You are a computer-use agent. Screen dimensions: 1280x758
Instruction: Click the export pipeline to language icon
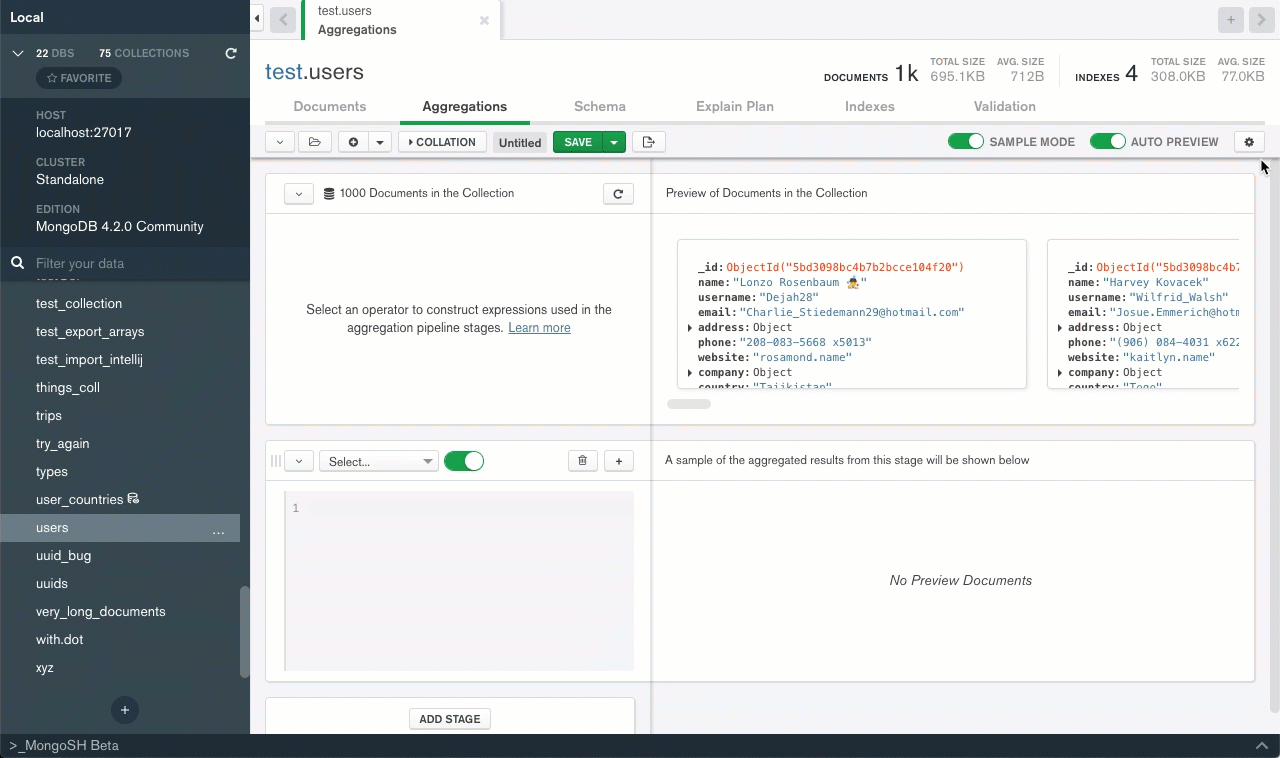coord(649,142)
